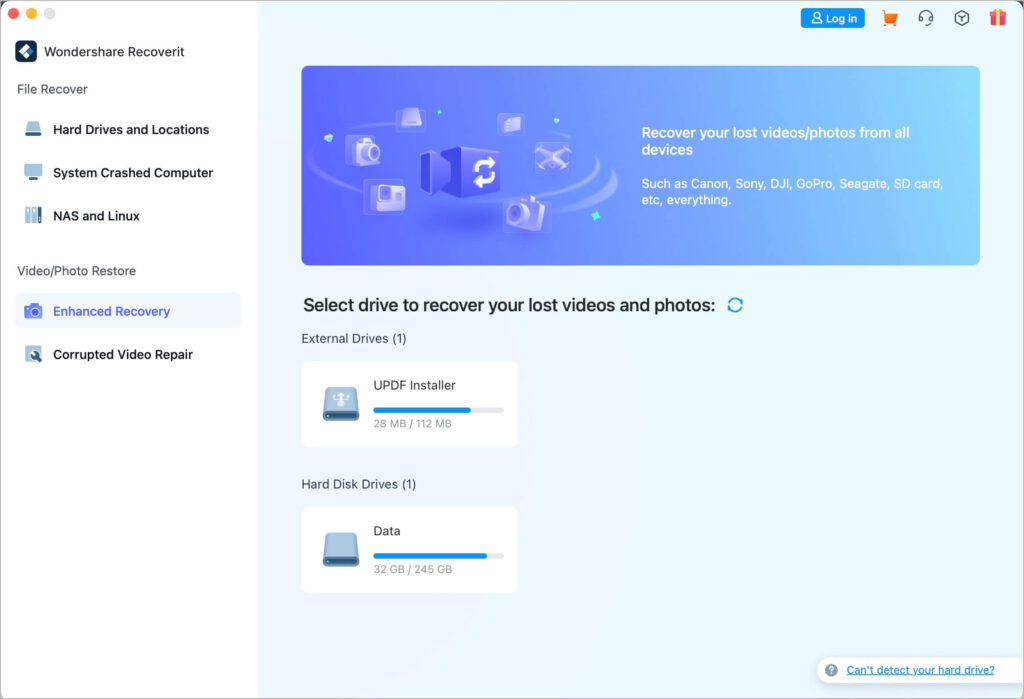This screenshot has height=699, width=1024.
Task: Click the UPDF Installer usage bar
Action: [440, 409]
